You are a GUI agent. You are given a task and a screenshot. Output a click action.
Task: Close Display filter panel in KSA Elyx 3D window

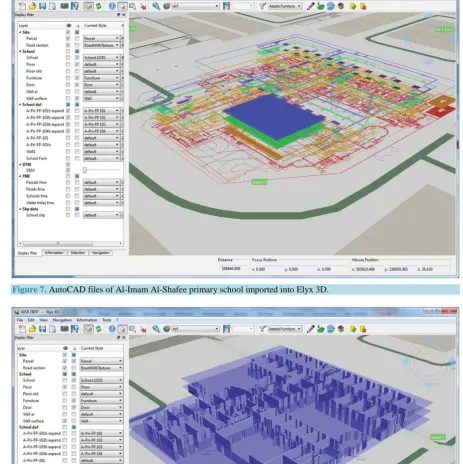124,338
